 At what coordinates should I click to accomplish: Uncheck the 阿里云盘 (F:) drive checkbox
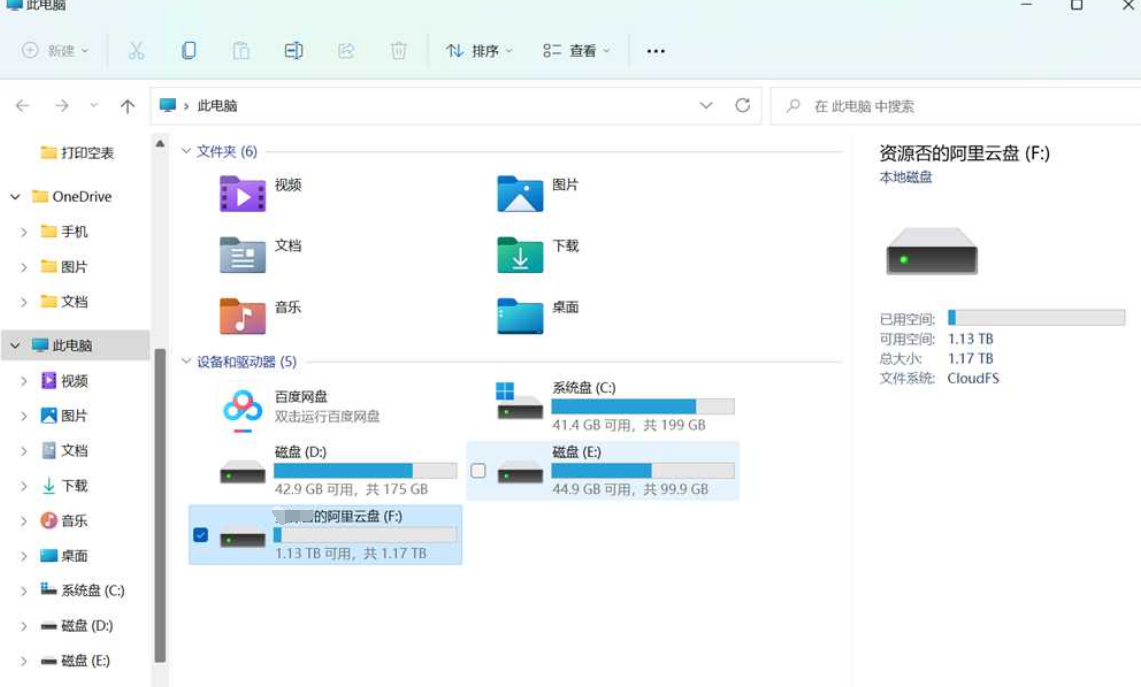201,535
